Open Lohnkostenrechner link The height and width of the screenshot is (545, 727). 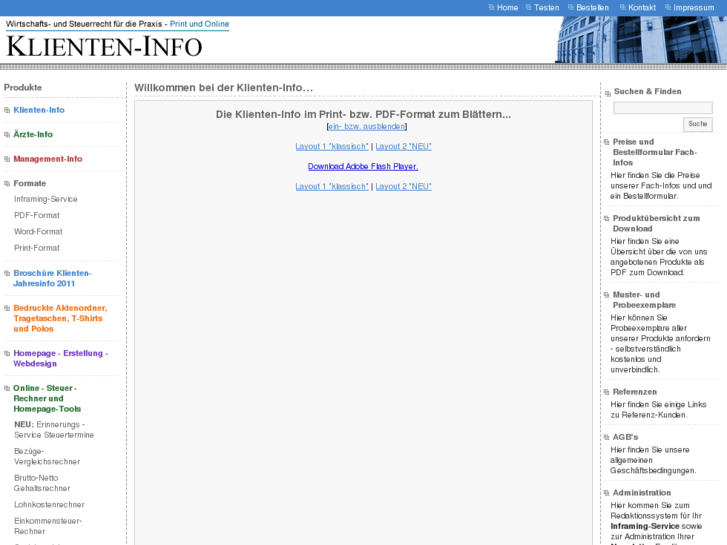[x=49, y=505]
